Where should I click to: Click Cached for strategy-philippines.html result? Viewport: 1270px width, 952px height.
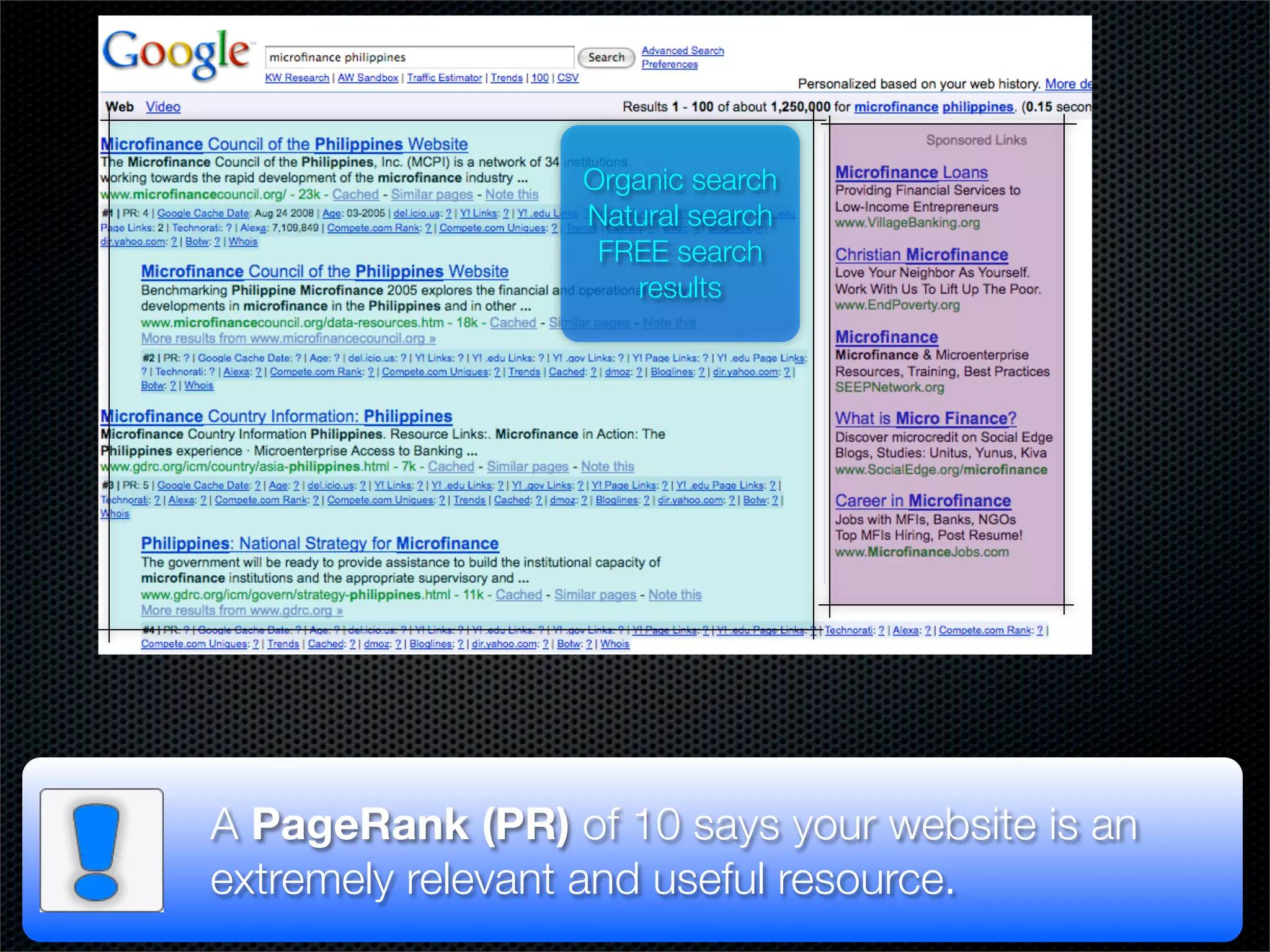(x=518, y=594)
